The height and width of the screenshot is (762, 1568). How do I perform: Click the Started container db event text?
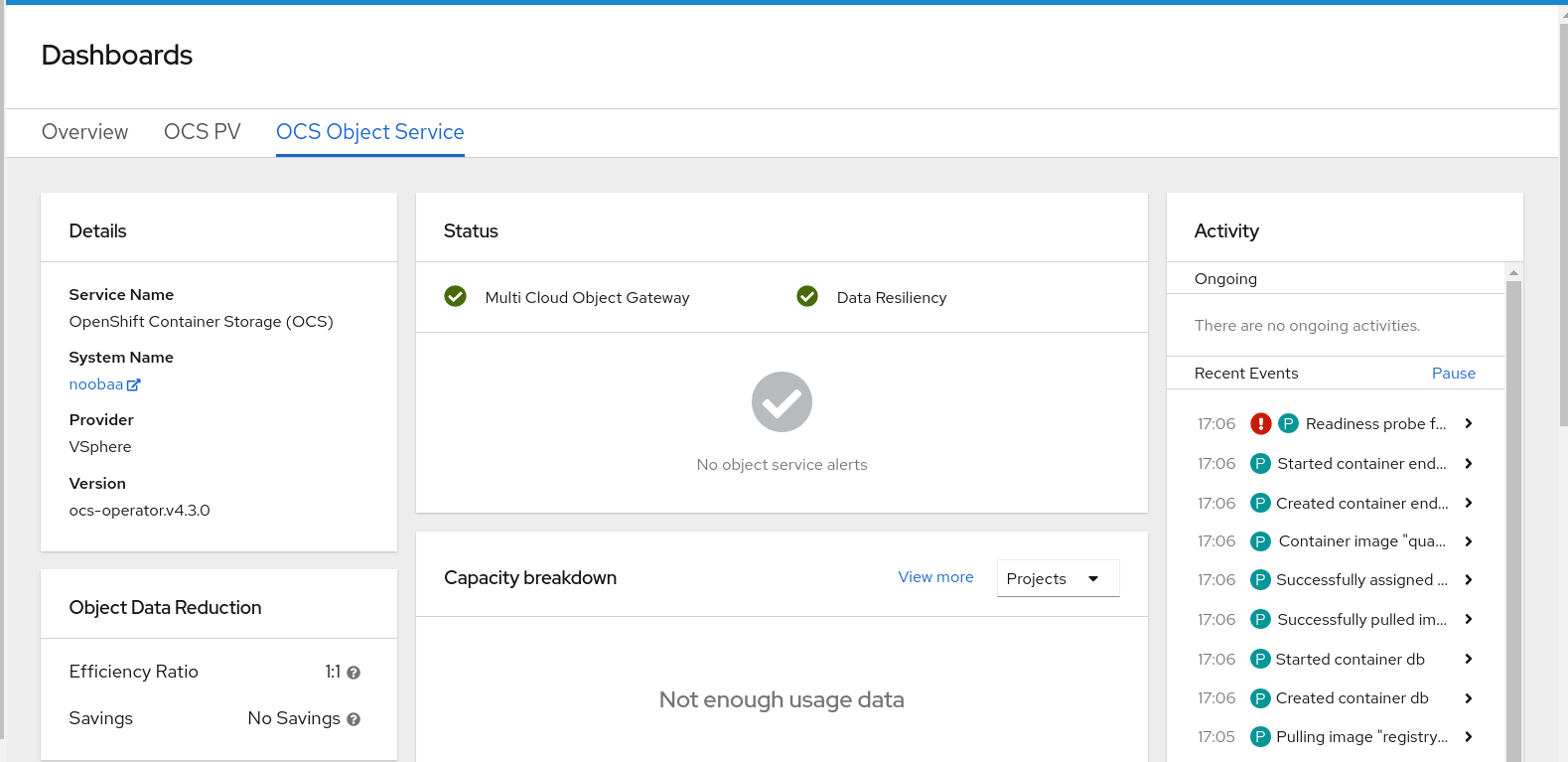[x=1350, y=660]
